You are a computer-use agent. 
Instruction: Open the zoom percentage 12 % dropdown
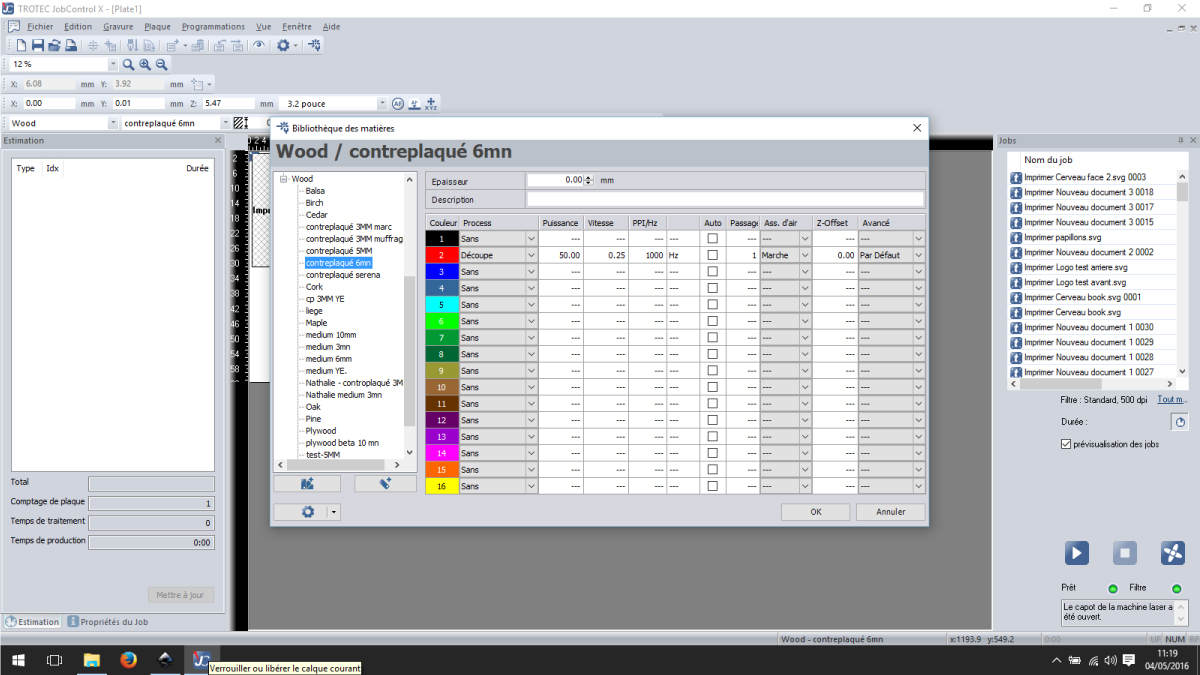click(113, 64)
